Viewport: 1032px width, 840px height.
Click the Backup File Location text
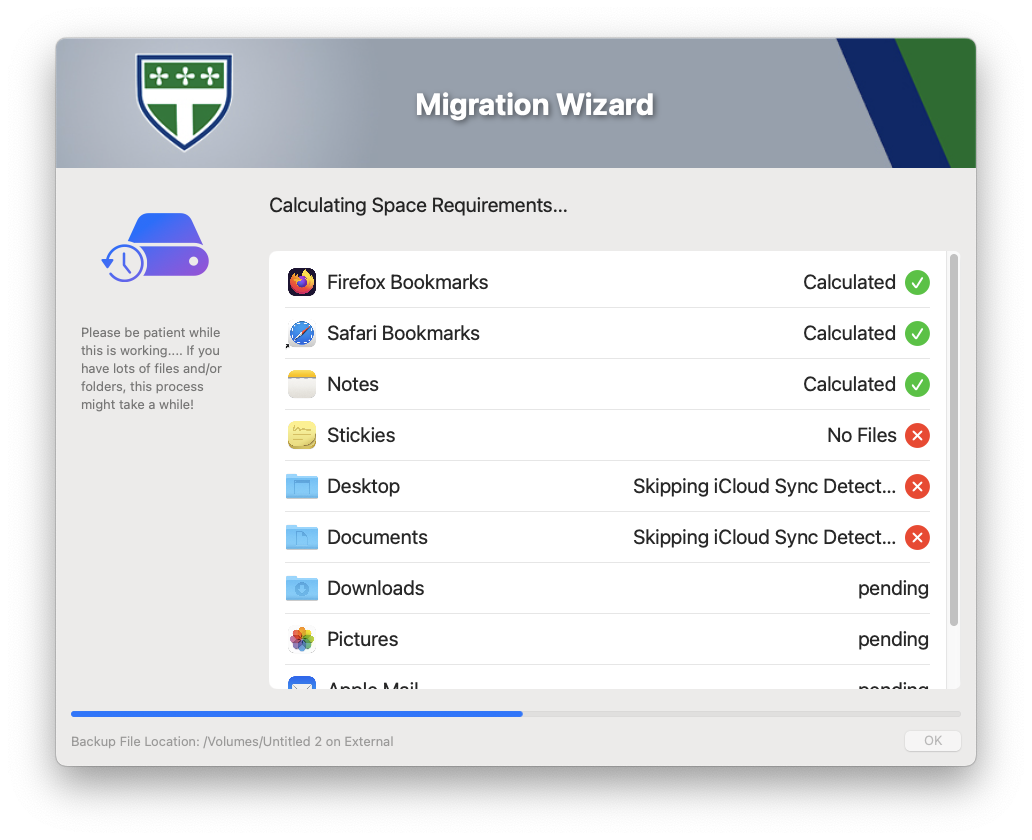pyautogui.click(x=232, y=741)
